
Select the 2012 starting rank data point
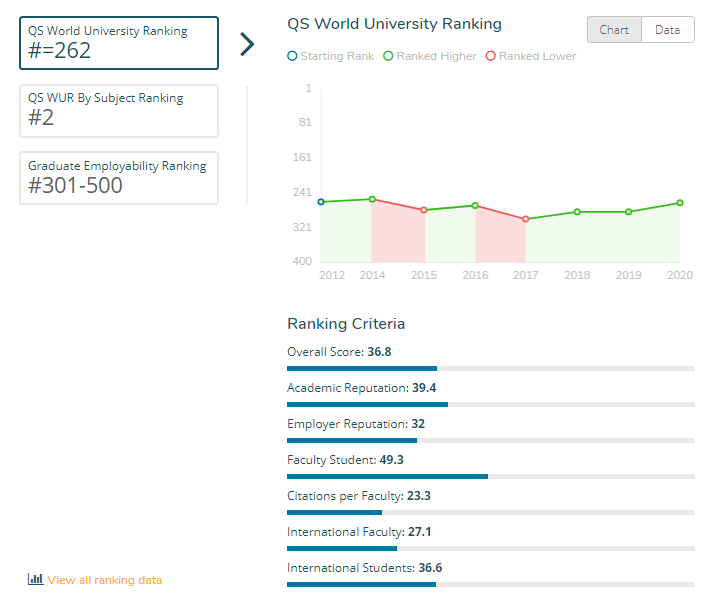coord(321,202)
